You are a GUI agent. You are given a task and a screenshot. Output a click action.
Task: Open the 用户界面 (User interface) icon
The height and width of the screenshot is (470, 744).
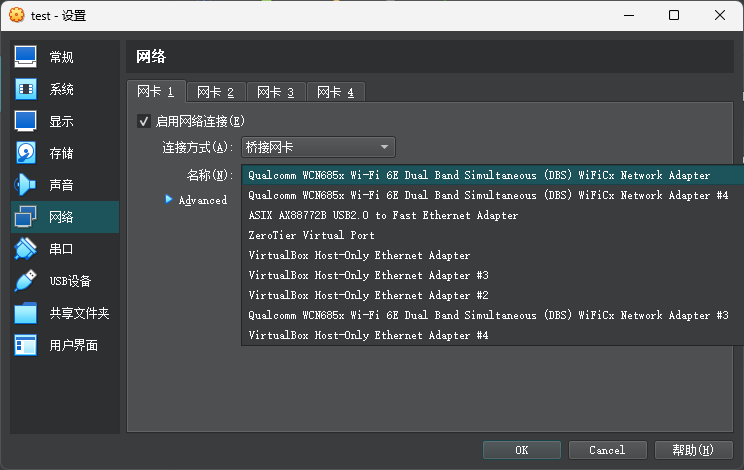coord(26,345)
